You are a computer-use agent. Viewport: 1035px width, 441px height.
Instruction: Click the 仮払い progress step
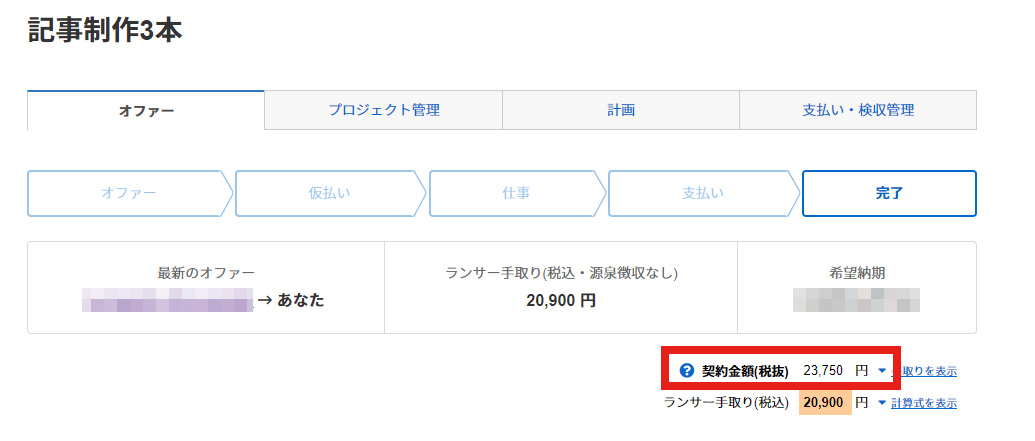pos(329,193)
